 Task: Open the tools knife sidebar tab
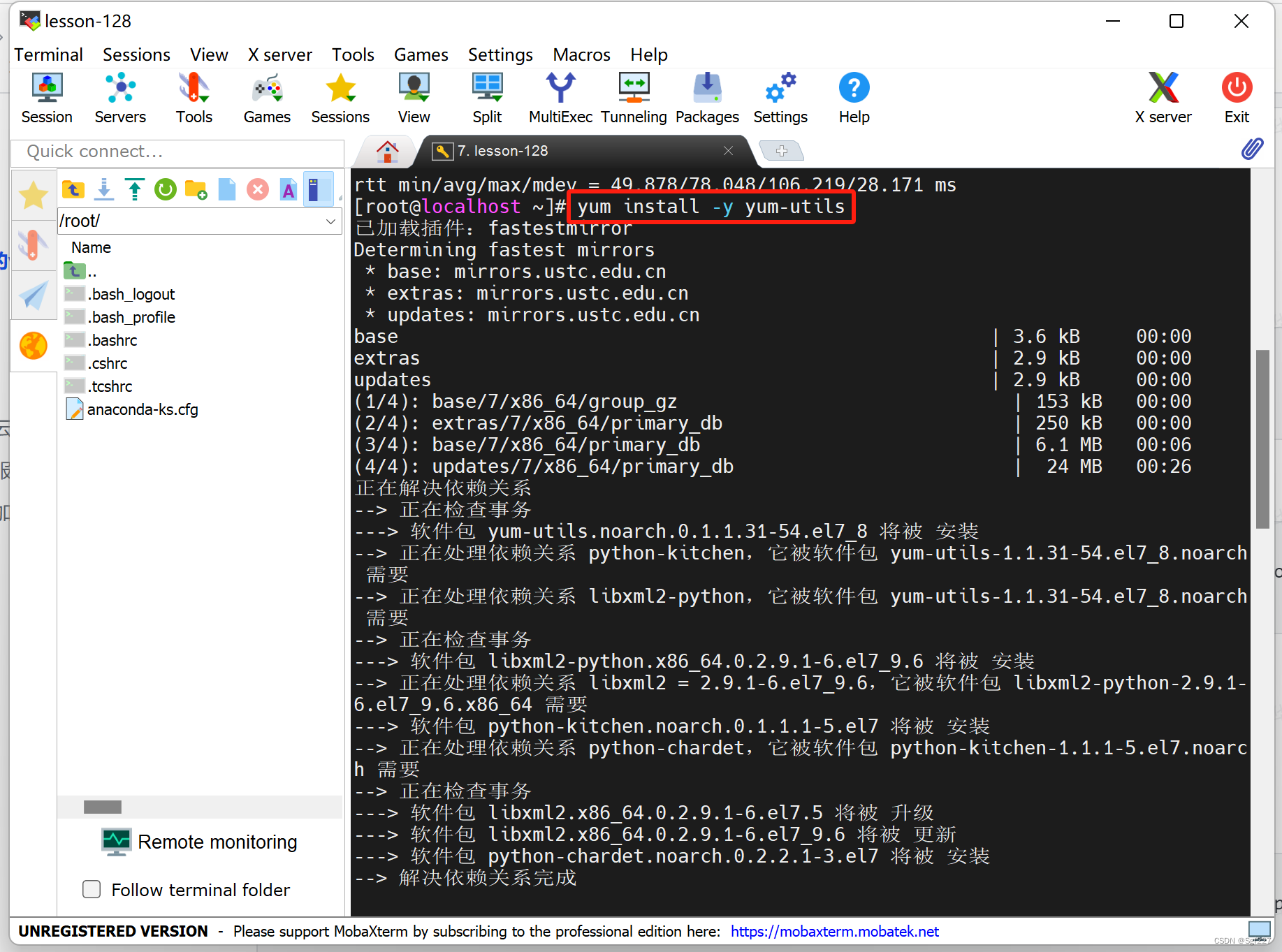(34, 245)
